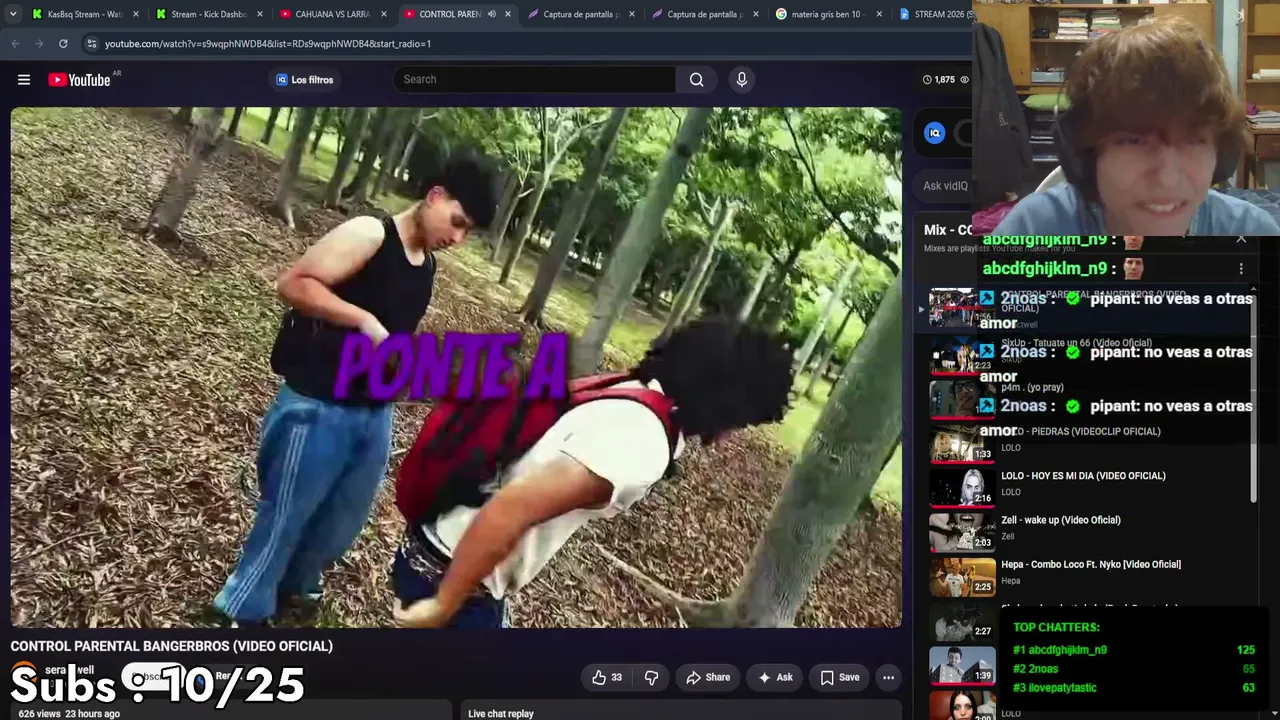Click the 1,875 vidIQ counter

(945, 80)
